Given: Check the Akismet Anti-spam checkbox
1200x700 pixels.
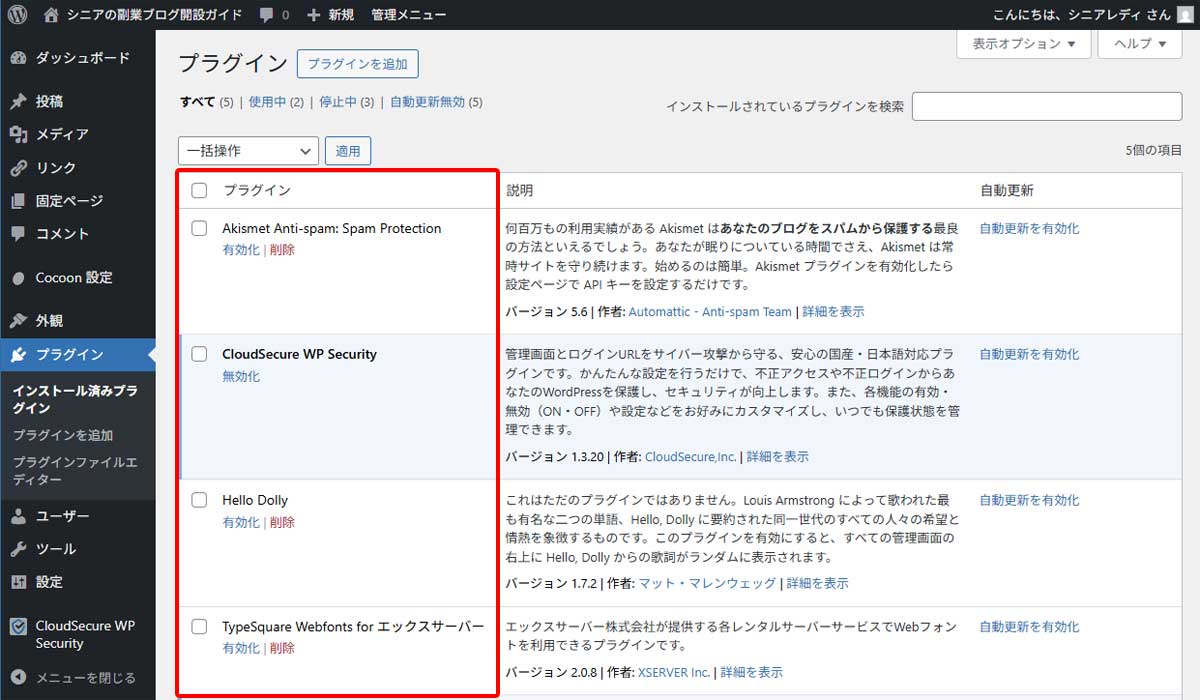Looking at the screenshot, I should click(x=199, y=228).
